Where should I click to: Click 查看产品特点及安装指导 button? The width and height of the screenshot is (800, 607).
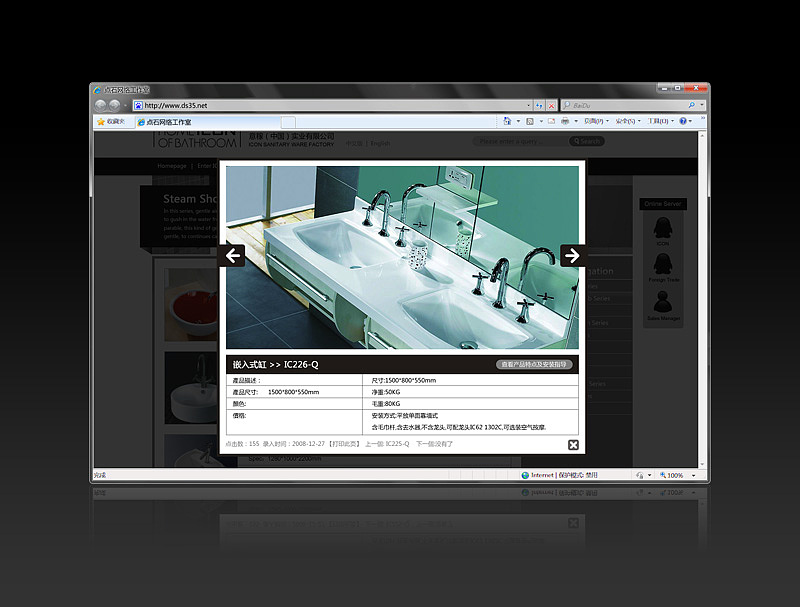pyautogui.click(x=534, y=364)
